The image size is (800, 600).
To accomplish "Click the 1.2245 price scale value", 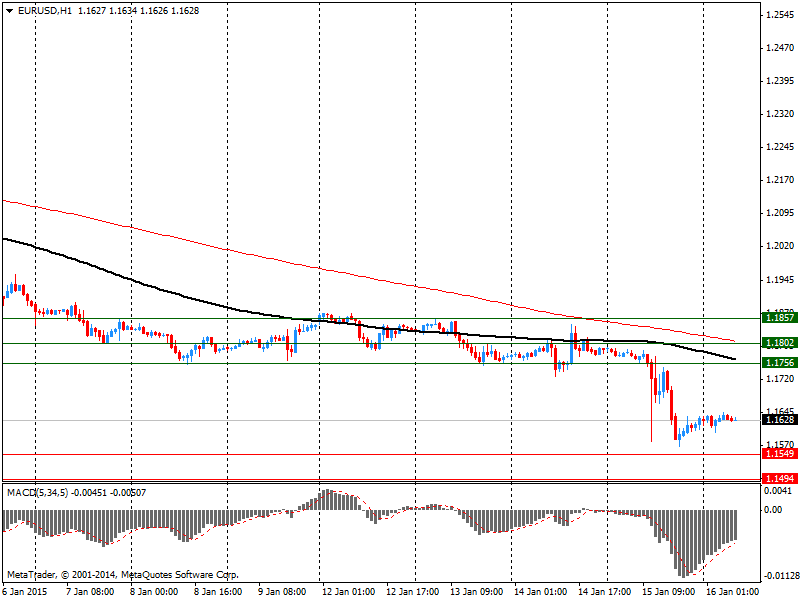I will point(780,147).
